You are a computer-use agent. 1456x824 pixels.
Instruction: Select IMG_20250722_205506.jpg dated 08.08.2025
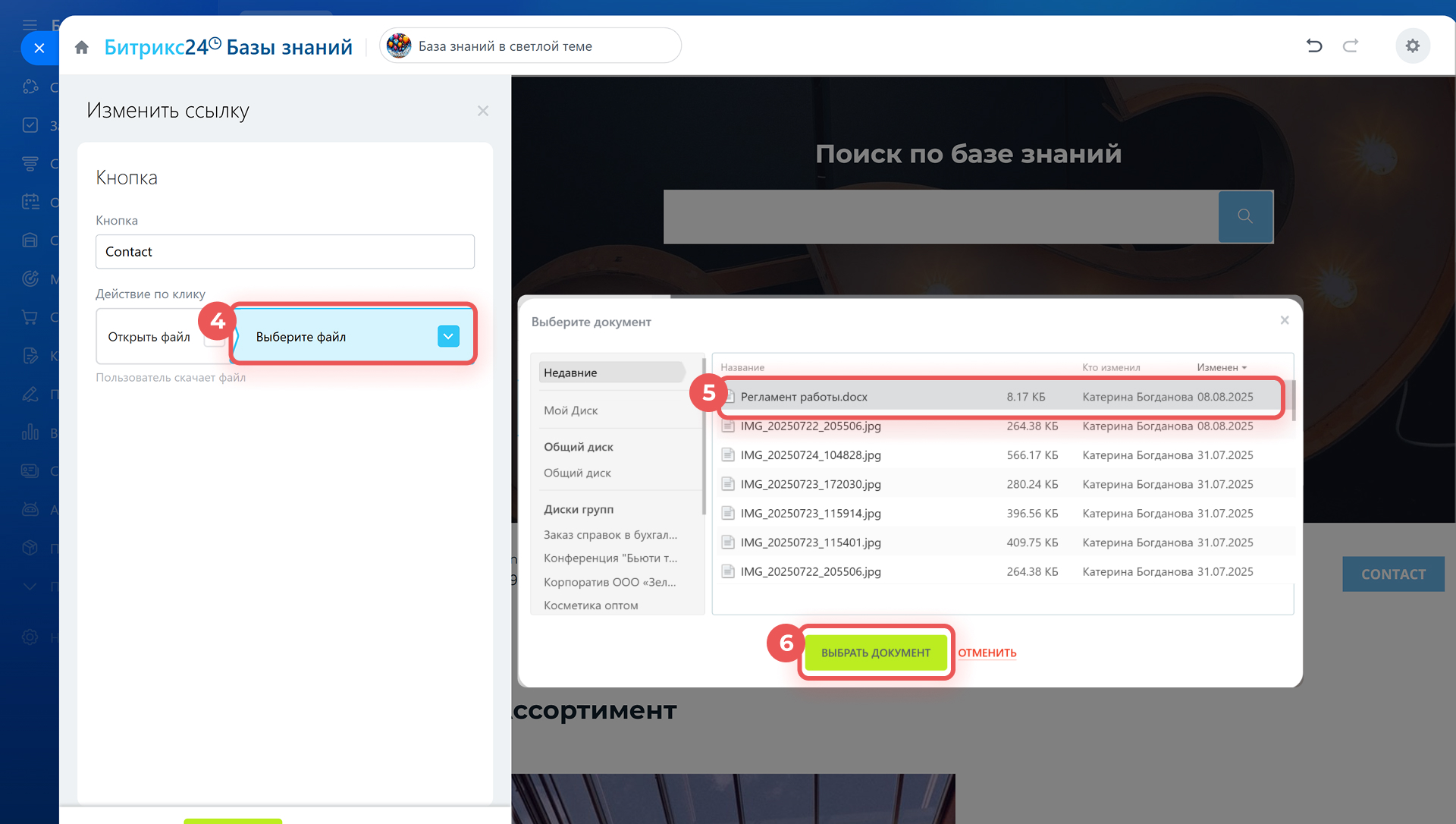pyautogui.click(x=1001, y=426)
